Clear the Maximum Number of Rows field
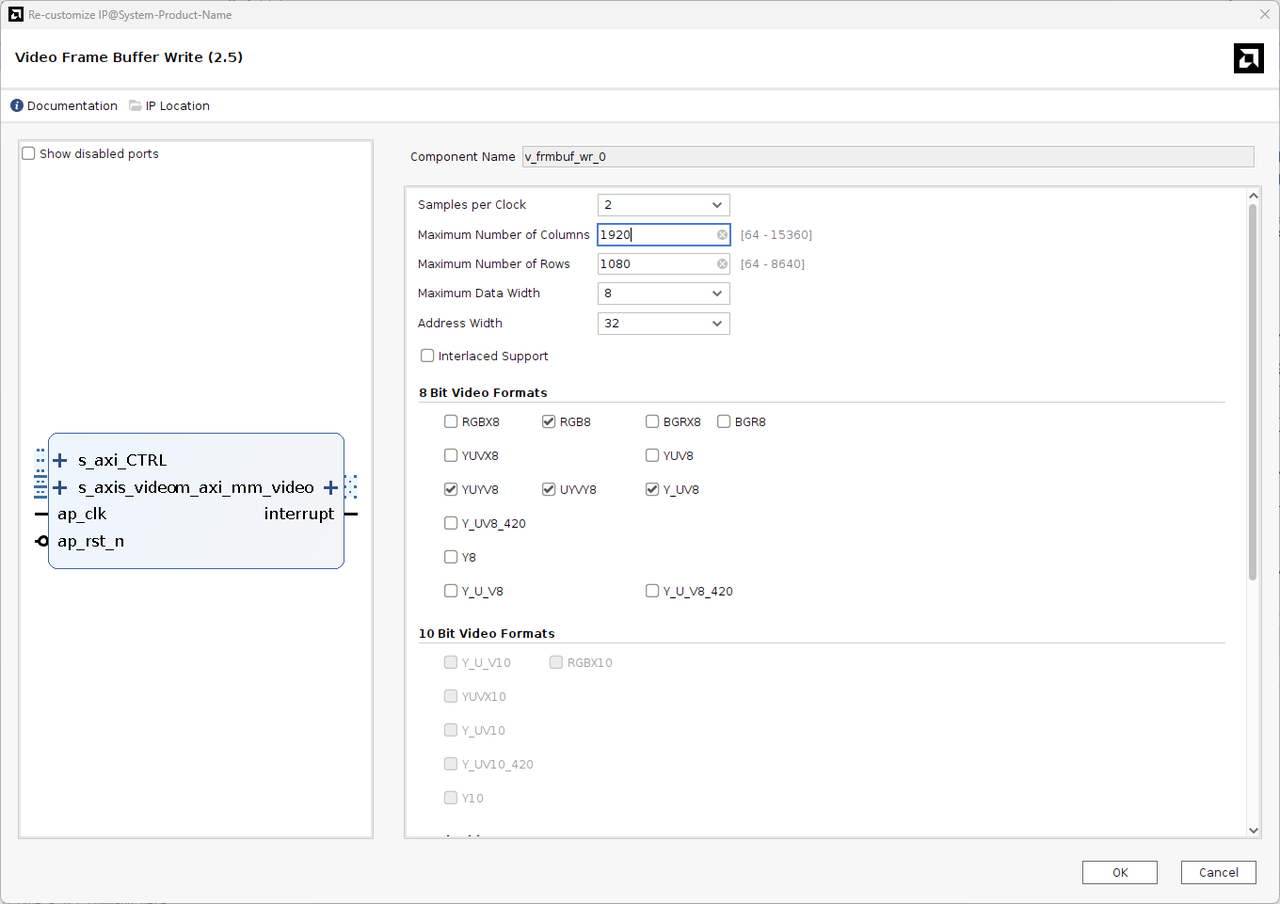This screenshot has width=1280, height=904. tap(722, 264)
